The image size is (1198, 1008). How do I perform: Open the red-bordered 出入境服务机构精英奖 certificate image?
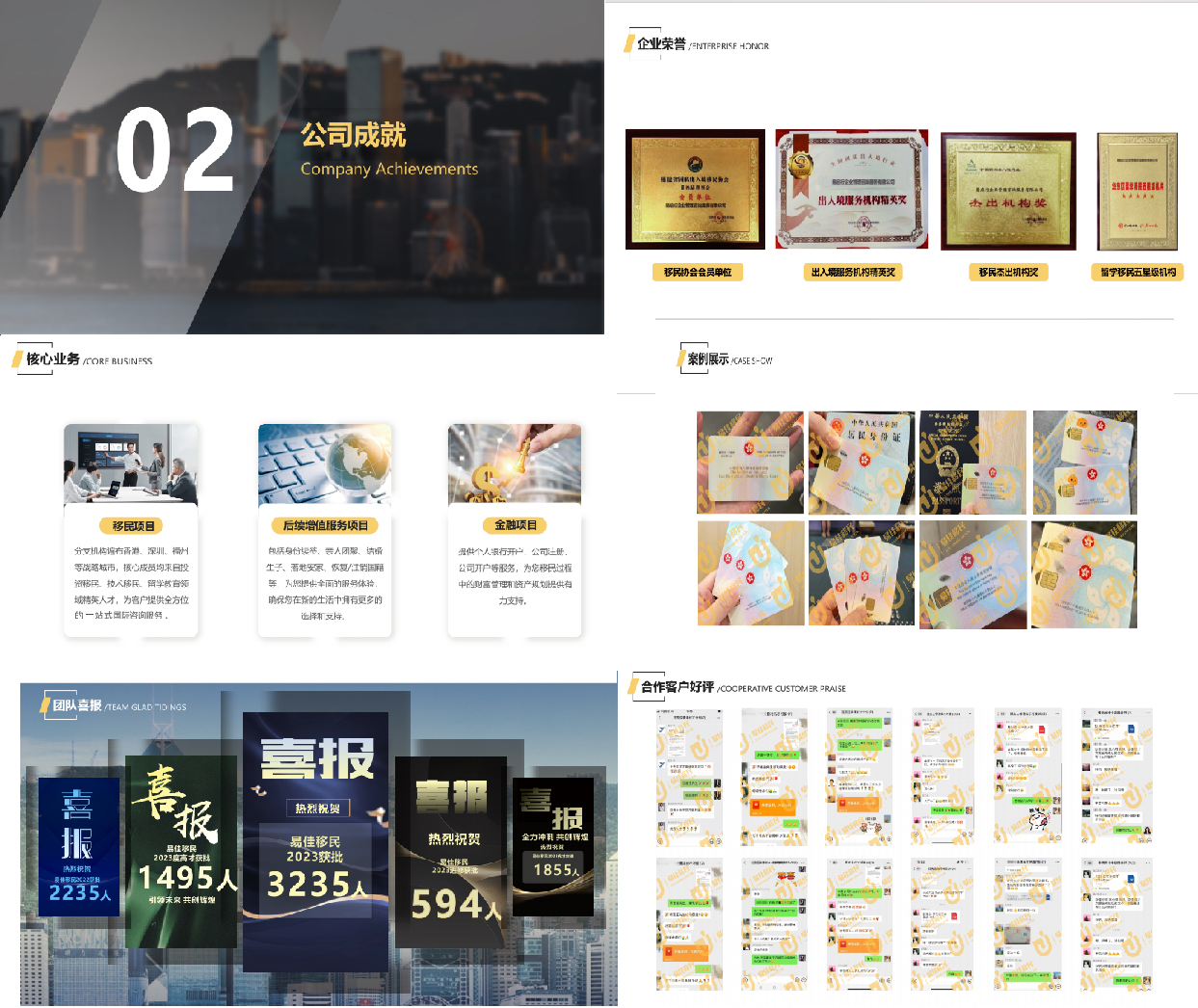[852, 190]
